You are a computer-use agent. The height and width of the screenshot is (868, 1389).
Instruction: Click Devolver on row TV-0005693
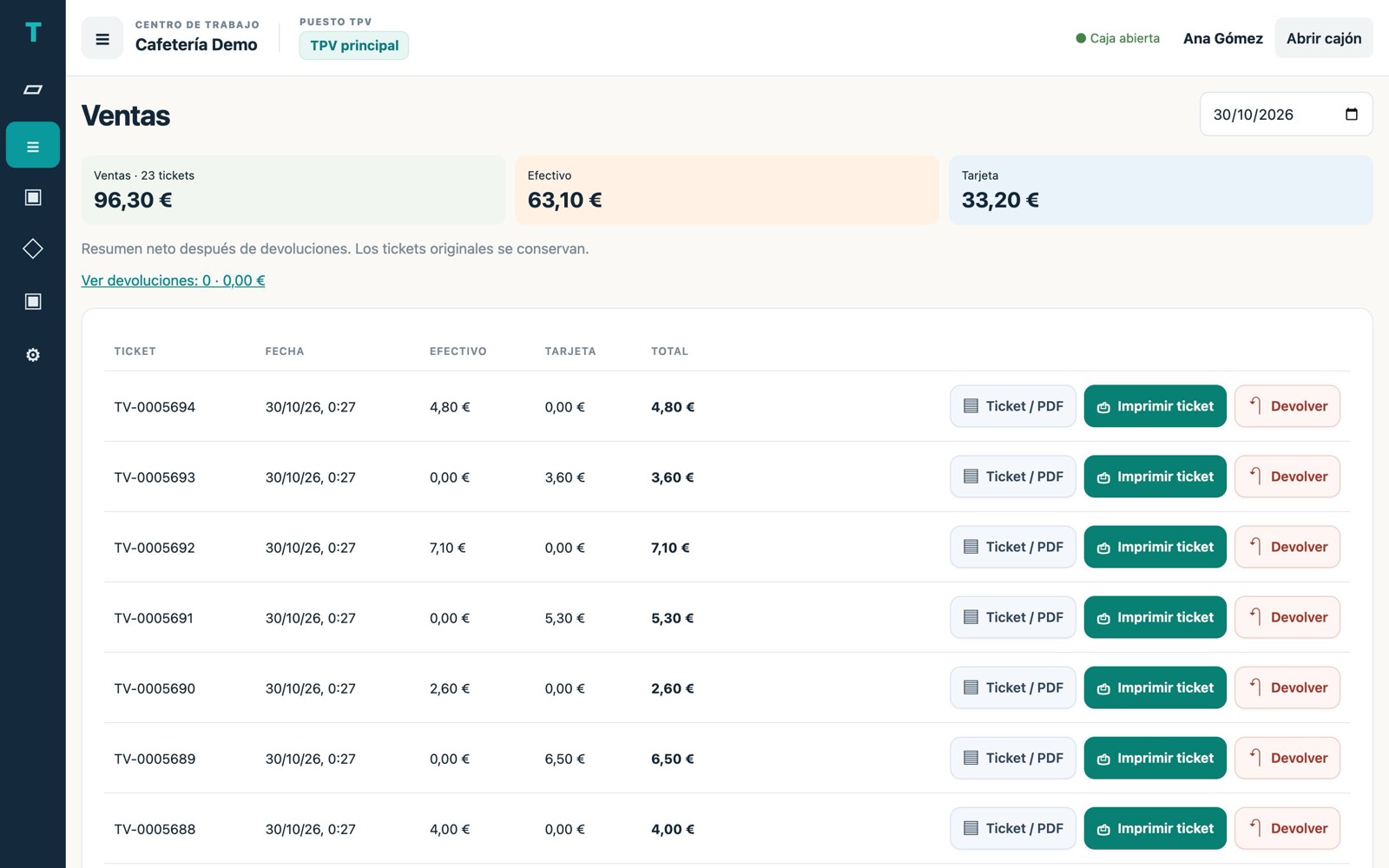click(1287, 477)
